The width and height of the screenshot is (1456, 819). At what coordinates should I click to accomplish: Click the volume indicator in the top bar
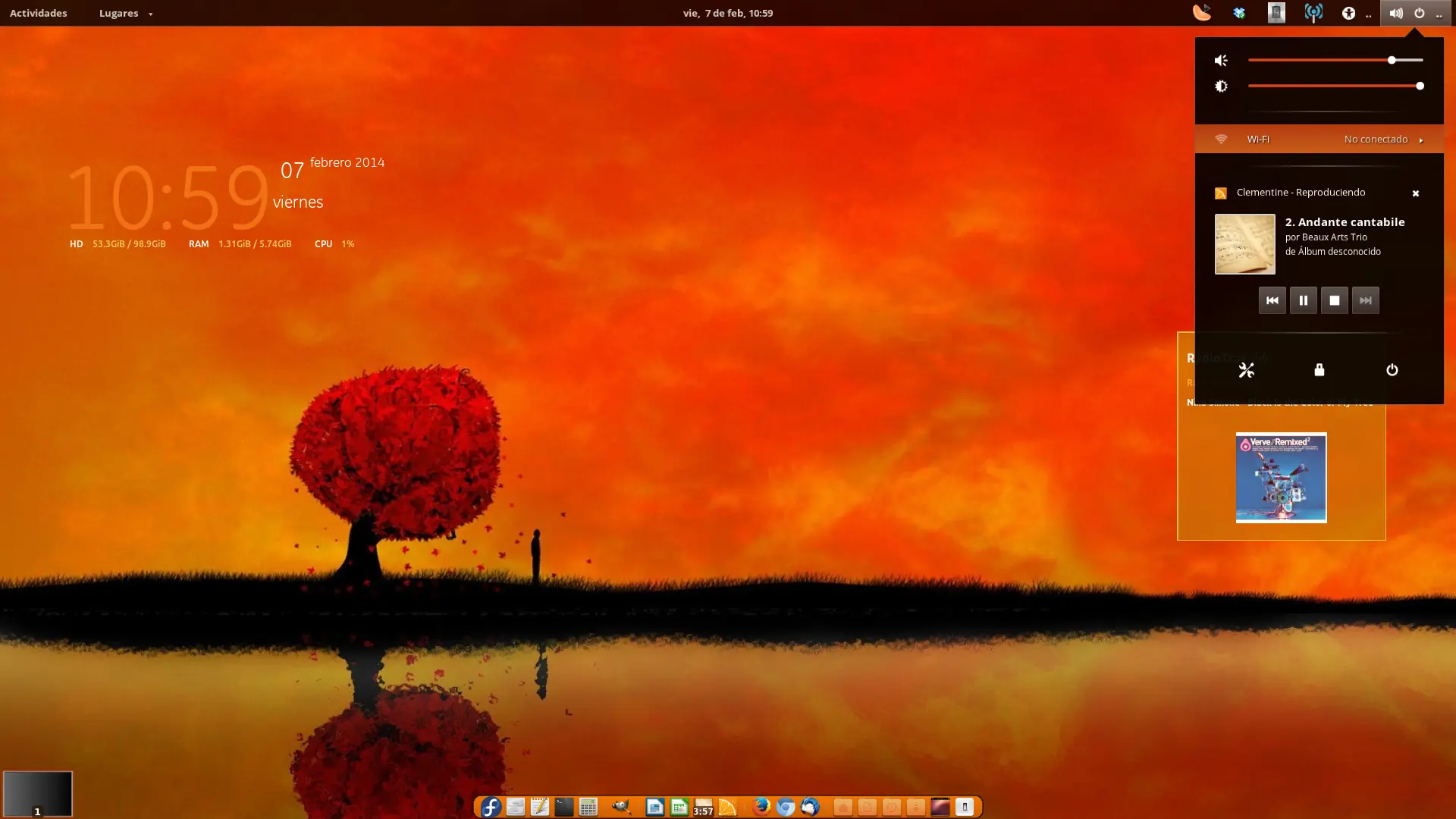[x=1396, y=13]
